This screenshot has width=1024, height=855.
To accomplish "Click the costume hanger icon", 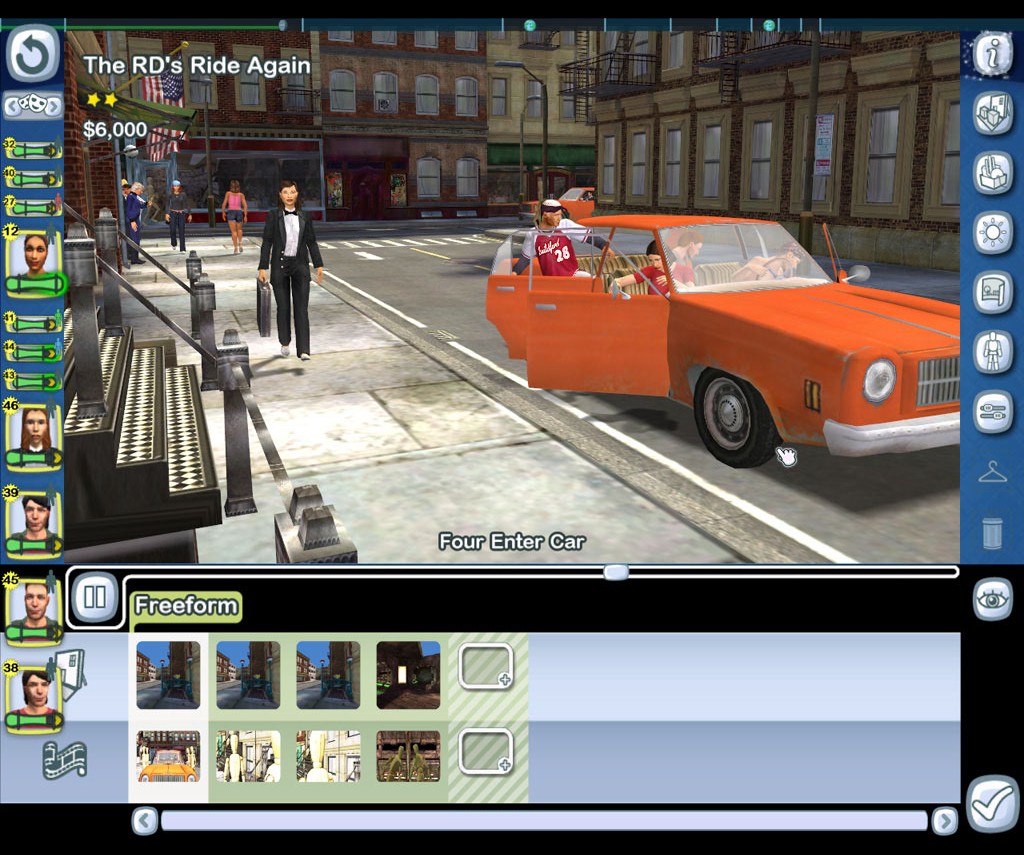I will [x=992, y=472].
